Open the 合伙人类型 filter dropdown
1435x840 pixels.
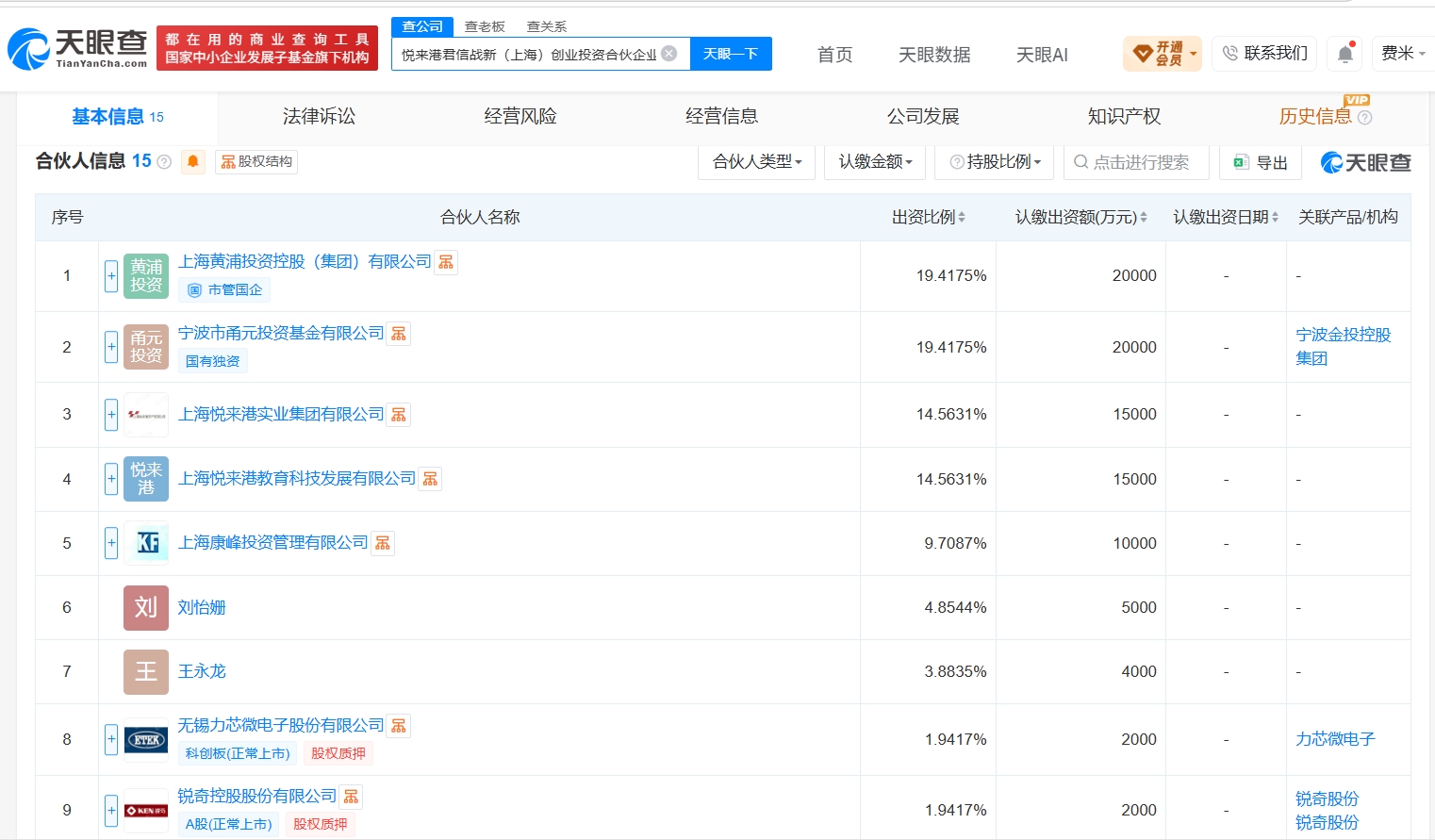click(756, 162)
